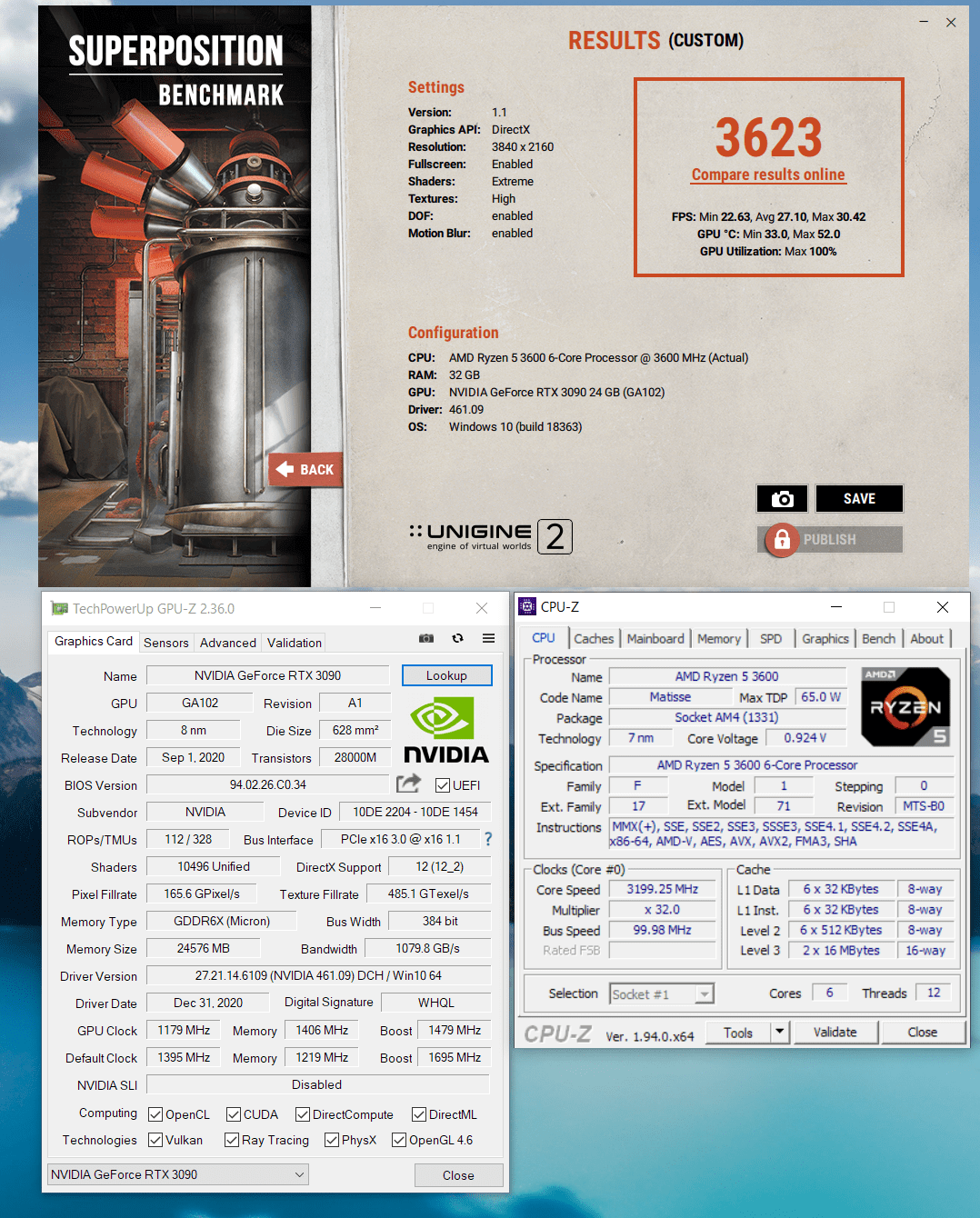Click GPU-Z refresh icon
The width and height of the screenshot is (980, 1218).
pyautogui.click(x=457, y=638)
